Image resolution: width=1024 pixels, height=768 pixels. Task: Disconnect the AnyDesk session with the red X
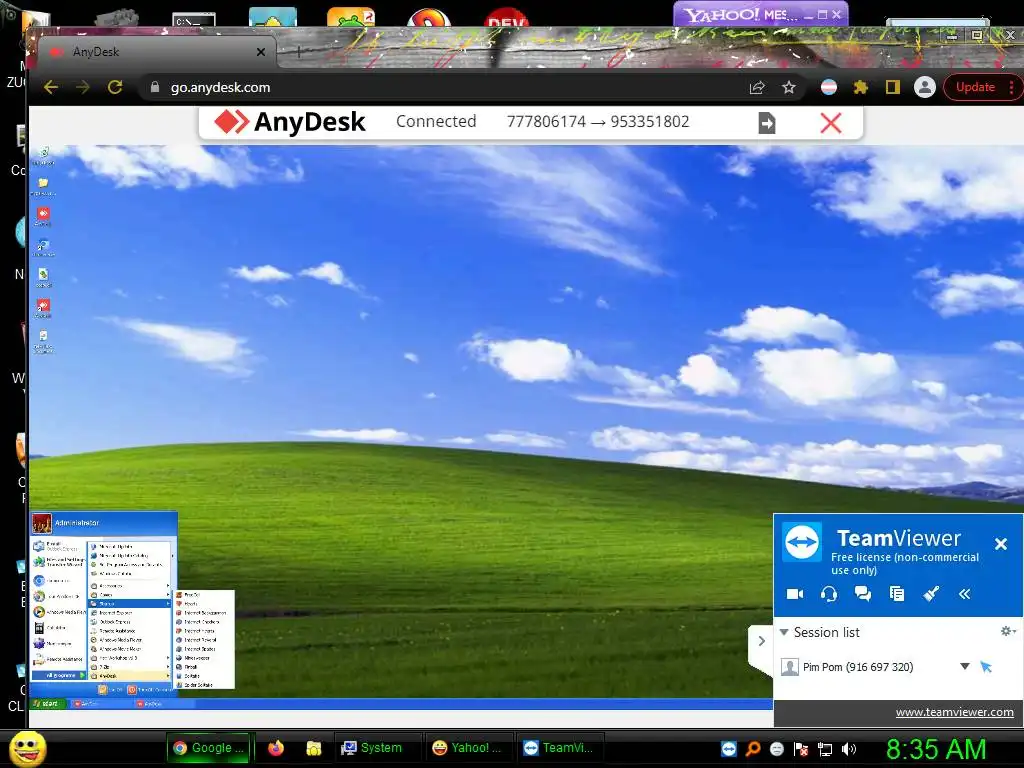(831, 123)
